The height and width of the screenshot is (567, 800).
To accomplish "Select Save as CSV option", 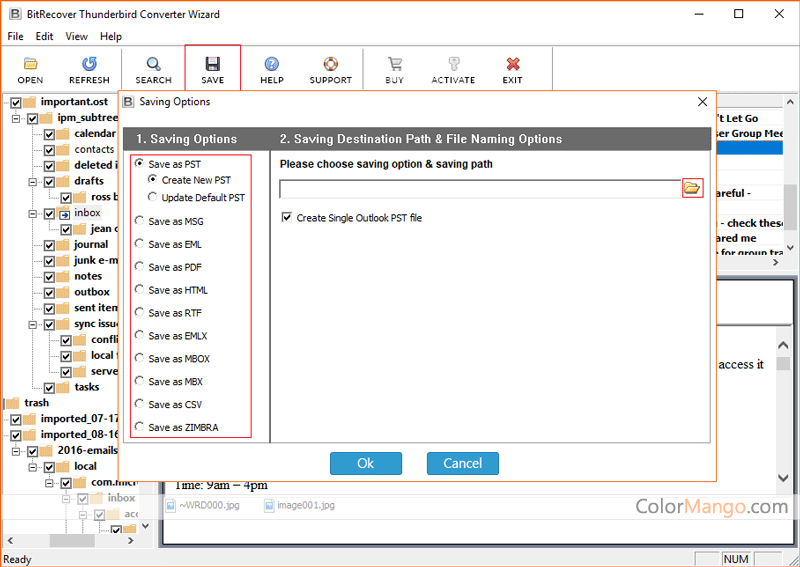I will click(x=139, y=404).
